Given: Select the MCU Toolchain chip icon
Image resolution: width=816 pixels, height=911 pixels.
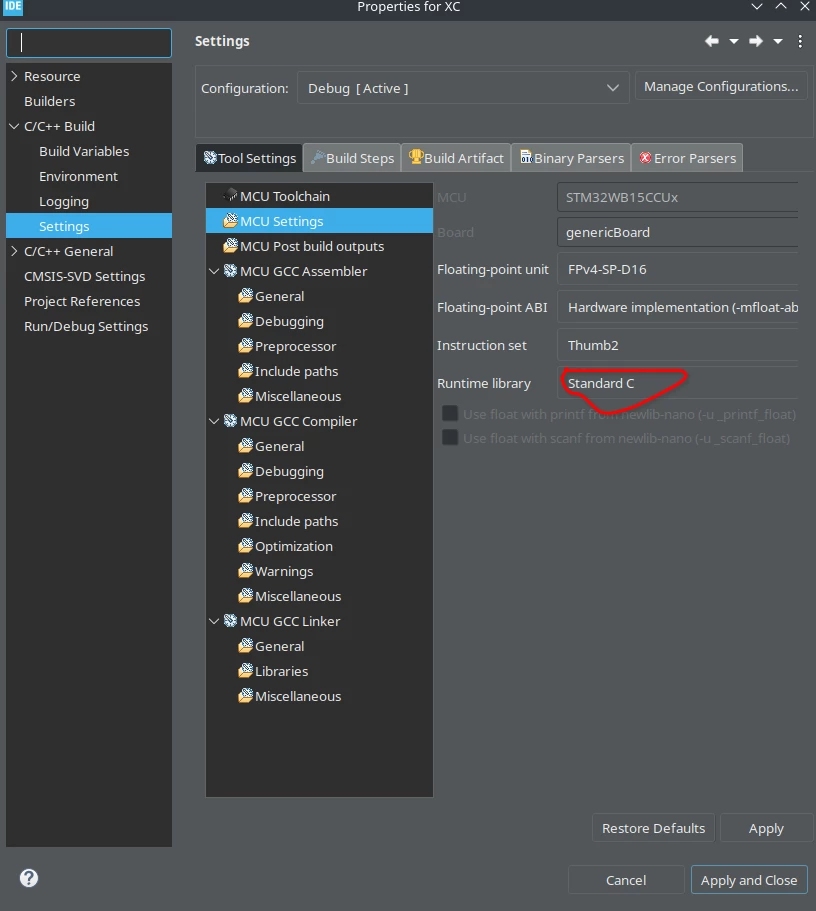Looking at the screenshot, I should [231, 195].
